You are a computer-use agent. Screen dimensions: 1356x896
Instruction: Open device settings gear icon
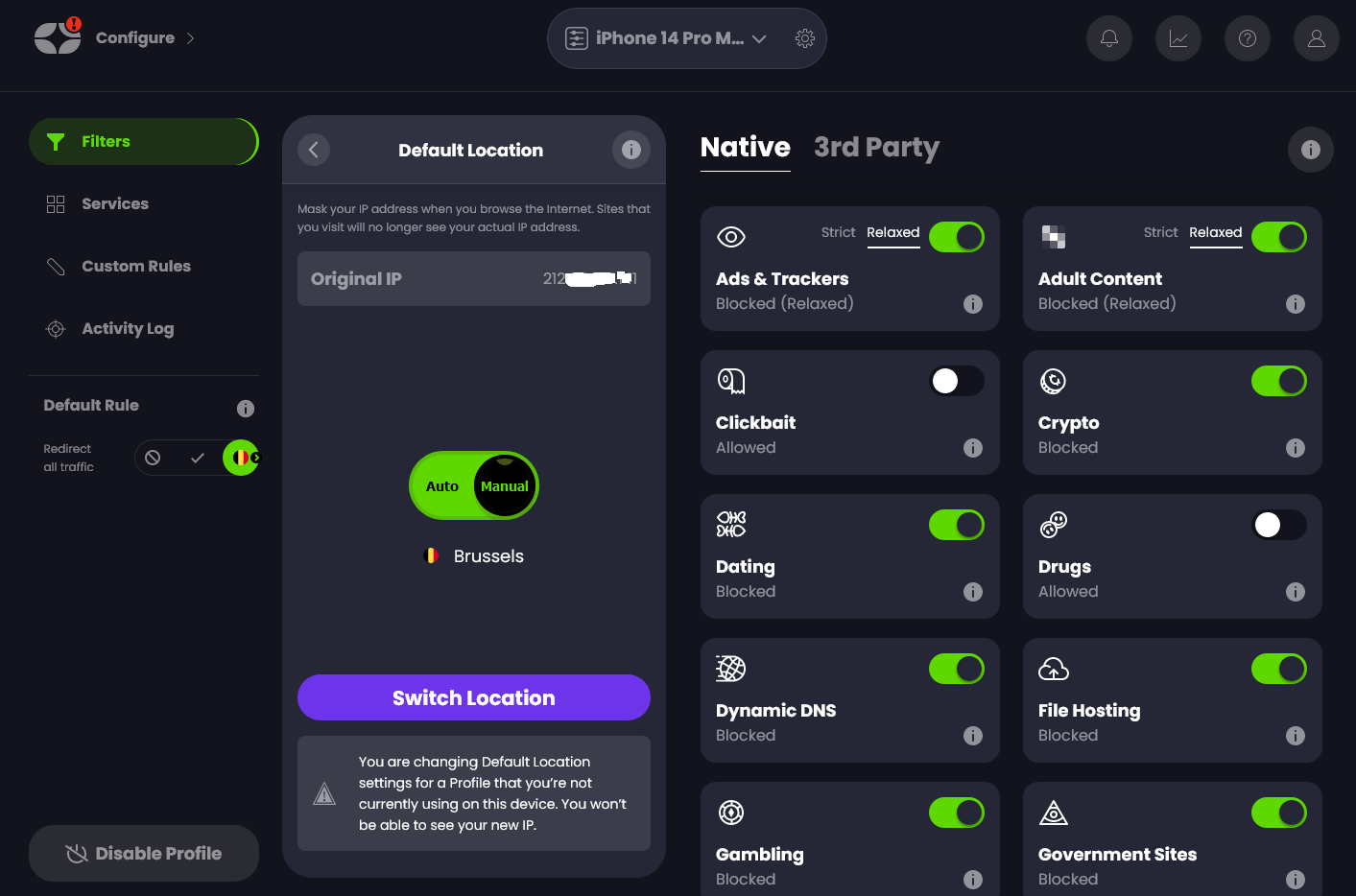point(805,38)
